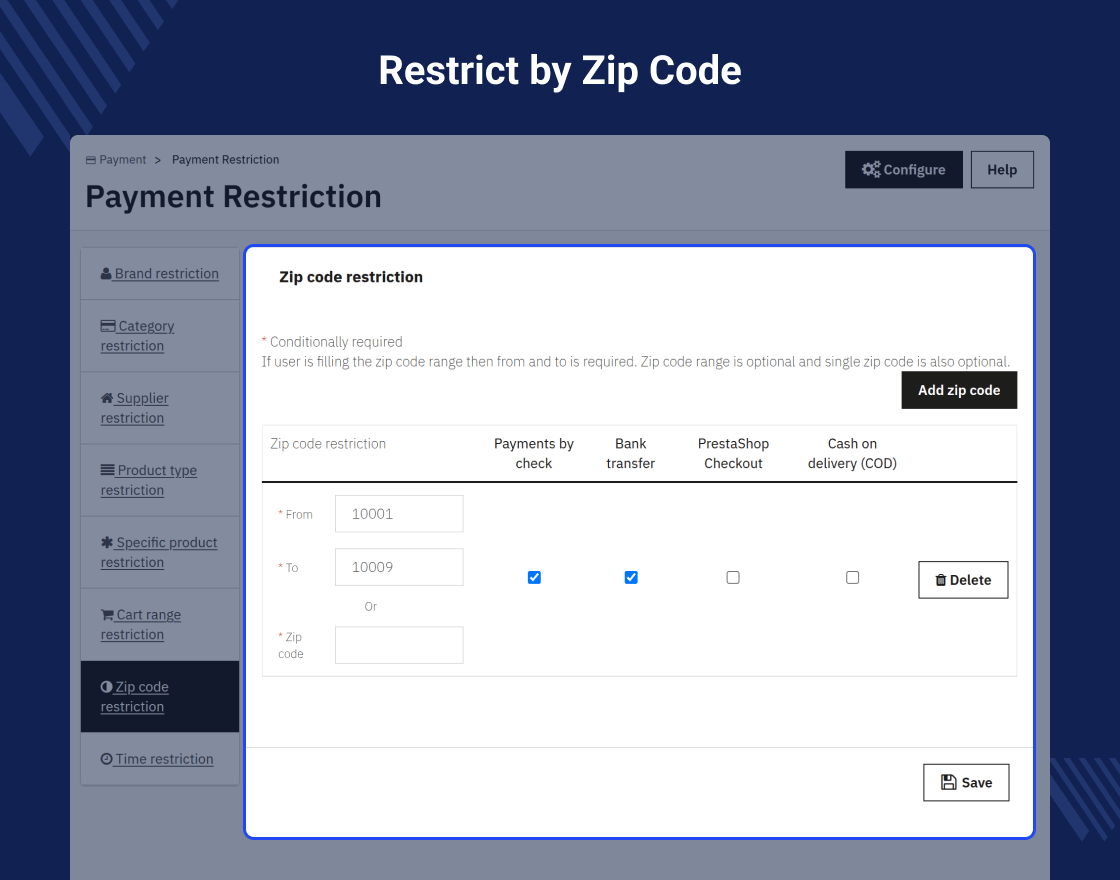Click the Zip code restriction table header

[x=328, y=444]
